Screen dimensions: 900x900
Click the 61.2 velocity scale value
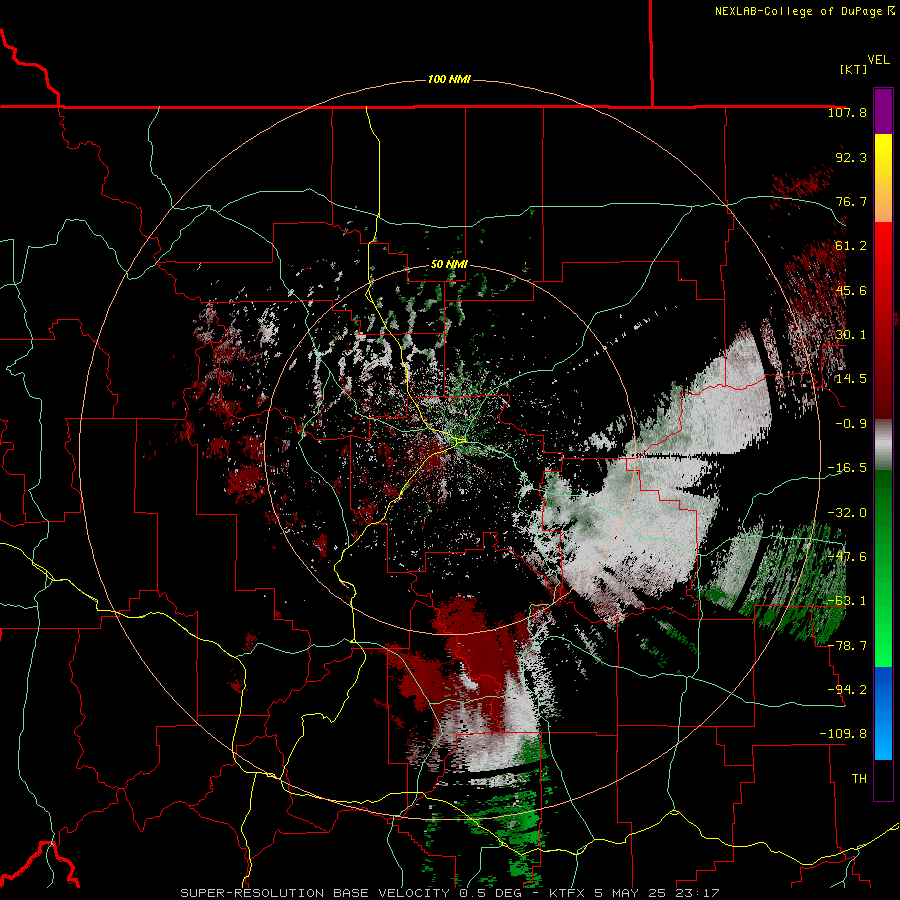pyautogui.click(x=851, y=246)
